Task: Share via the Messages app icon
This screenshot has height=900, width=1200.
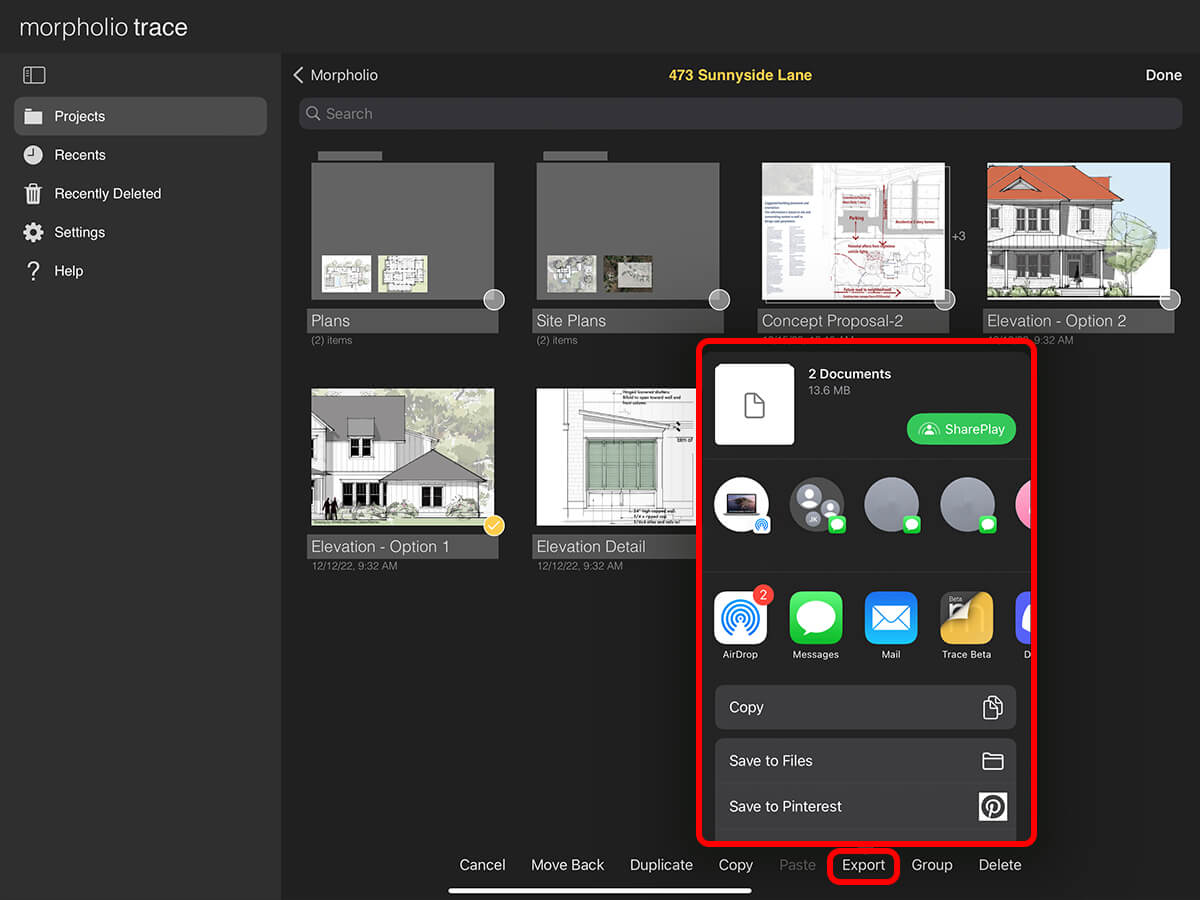Action: pyautogui.click(x=815, y=618)
